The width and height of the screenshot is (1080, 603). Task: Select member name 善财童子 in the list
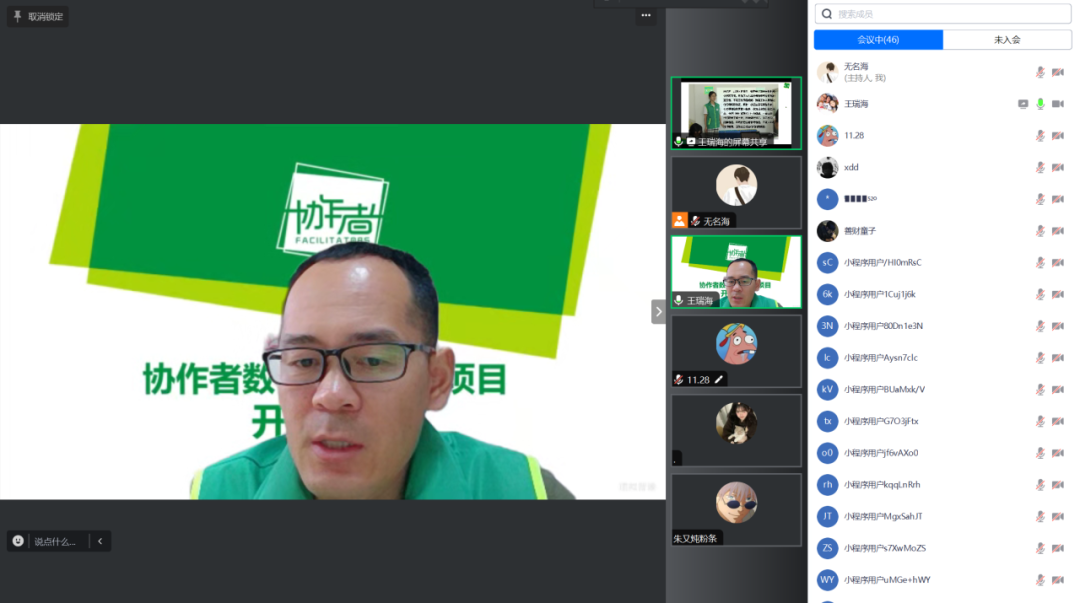click(x=860, y=231)
